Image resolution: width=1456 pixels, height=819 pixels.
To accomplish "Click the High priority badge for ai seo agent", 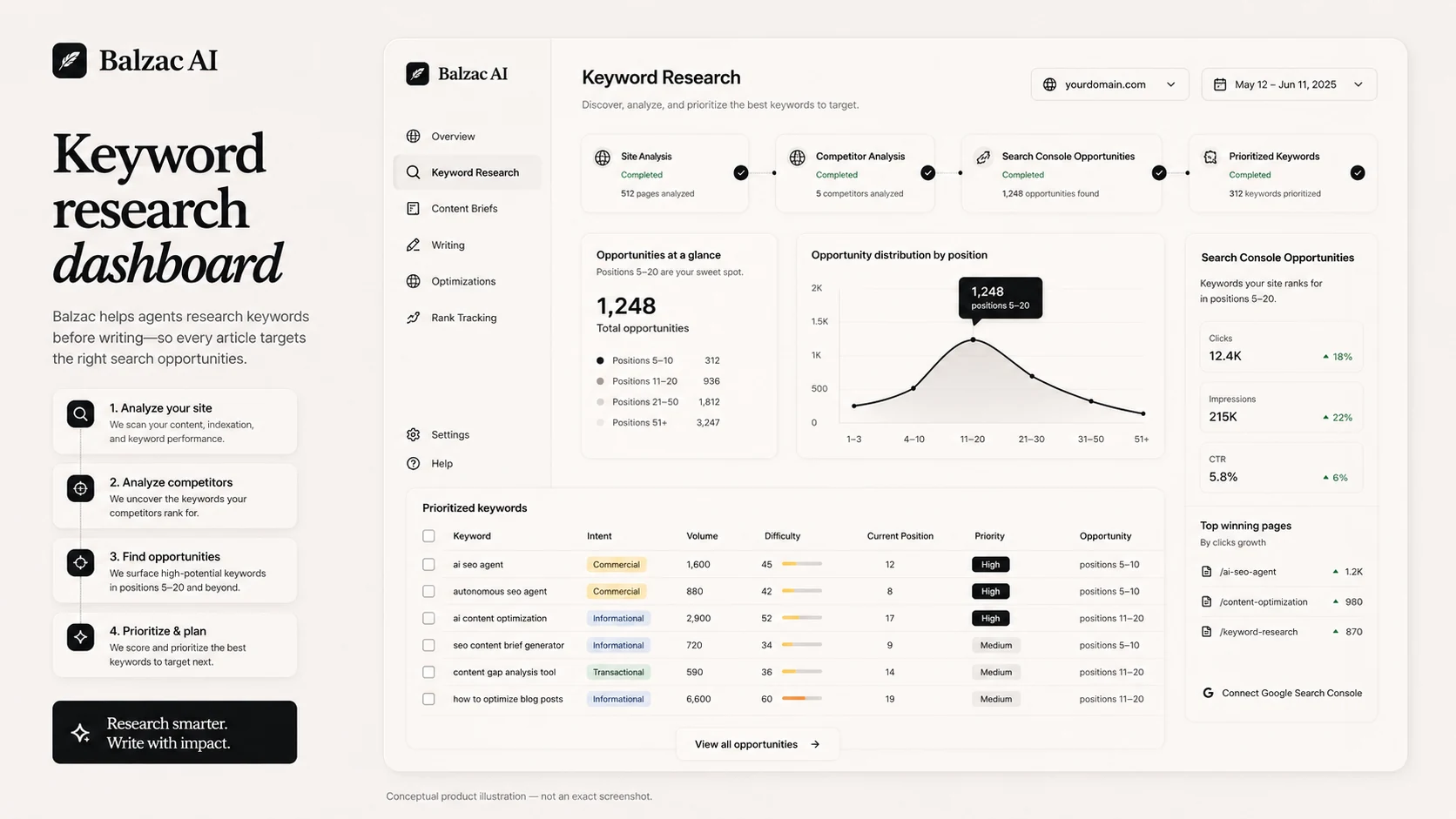I will coord(991,565).
